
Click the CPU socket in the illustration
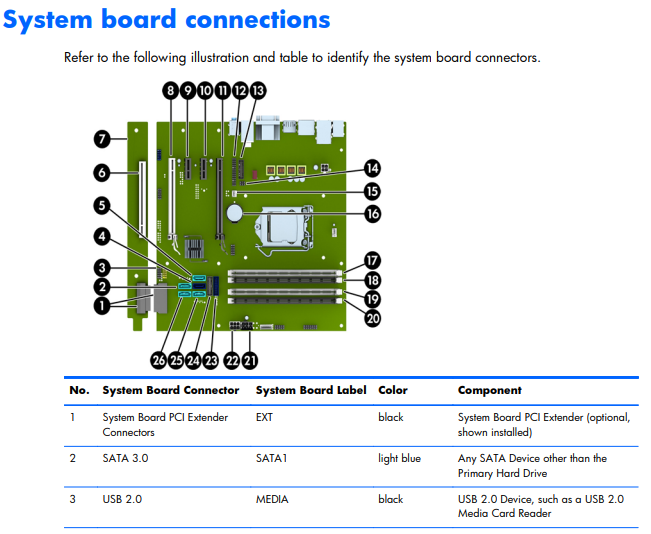(284, 228)
